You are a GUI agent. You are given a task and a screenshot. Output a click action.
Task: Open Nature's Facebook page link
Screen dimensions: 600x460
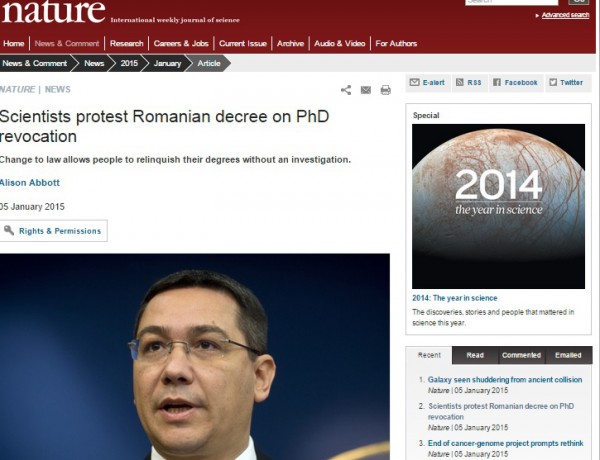(x=516, y=83)
